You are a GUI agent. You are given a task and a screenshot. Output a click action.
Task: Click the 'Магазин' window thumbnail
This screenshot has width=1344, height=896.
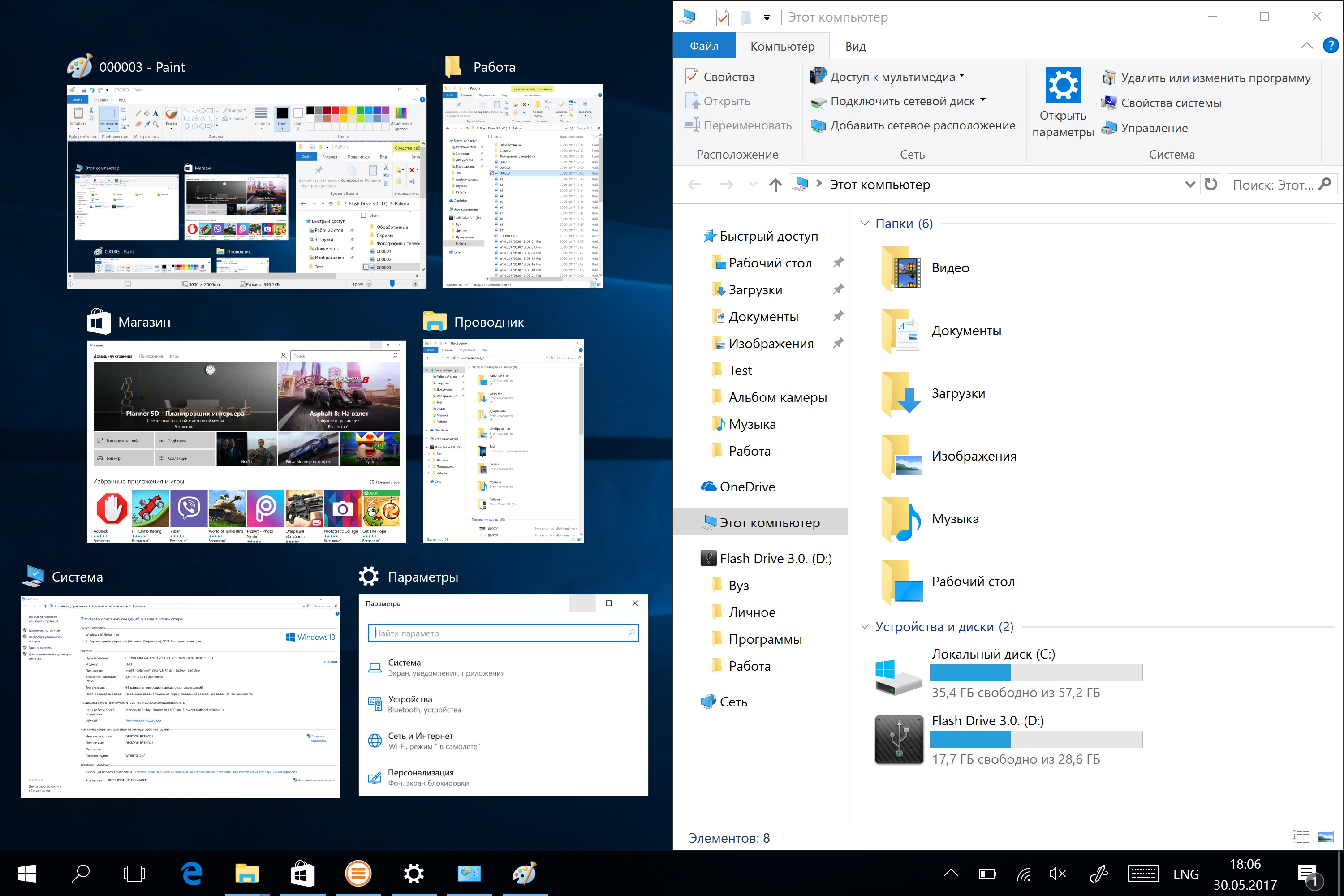click(246, 441)
